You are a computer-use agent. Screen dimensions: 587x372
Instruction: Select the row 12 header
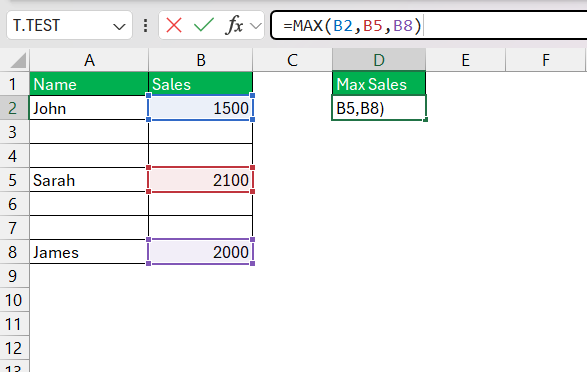point(14,348)
